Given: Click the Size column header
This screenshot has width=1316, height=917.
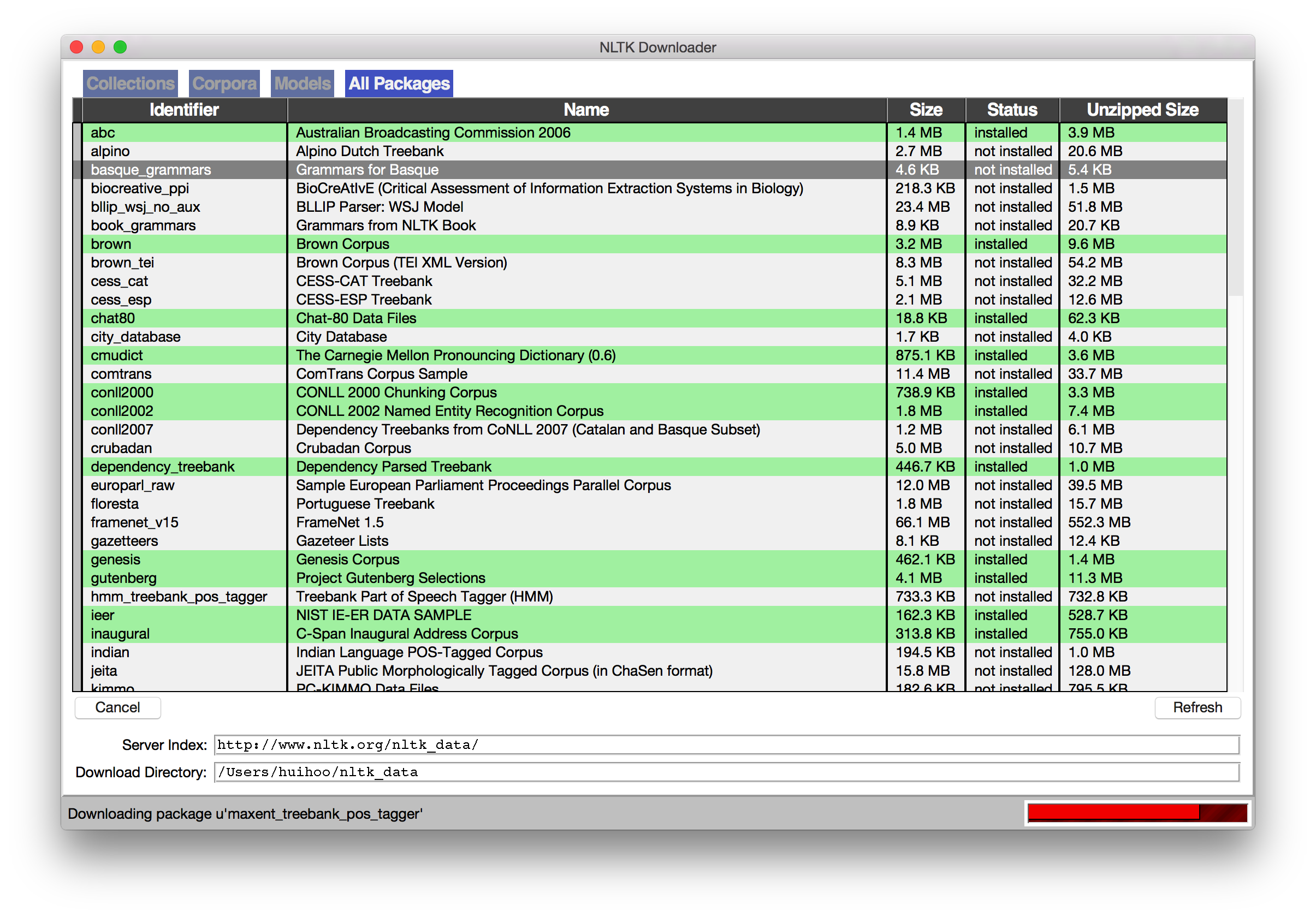Looking at the screenshot, I should tap(925, 110).
